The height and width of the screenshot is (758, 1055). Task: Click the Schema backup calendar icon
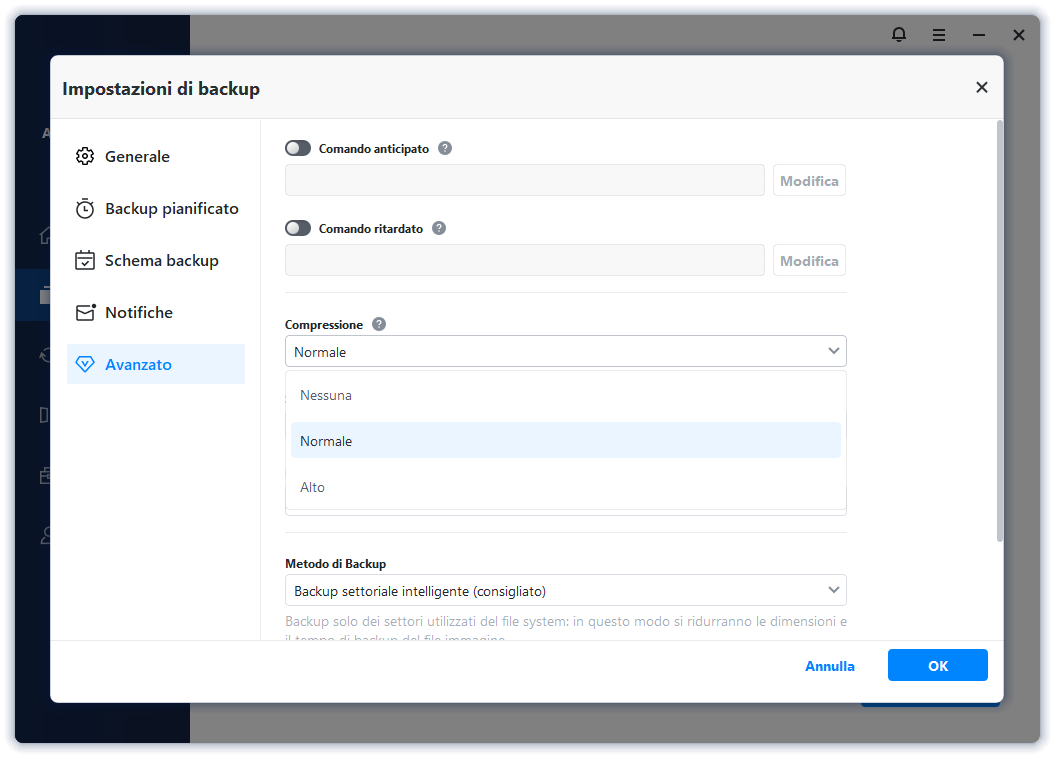(x=85, y=261)
